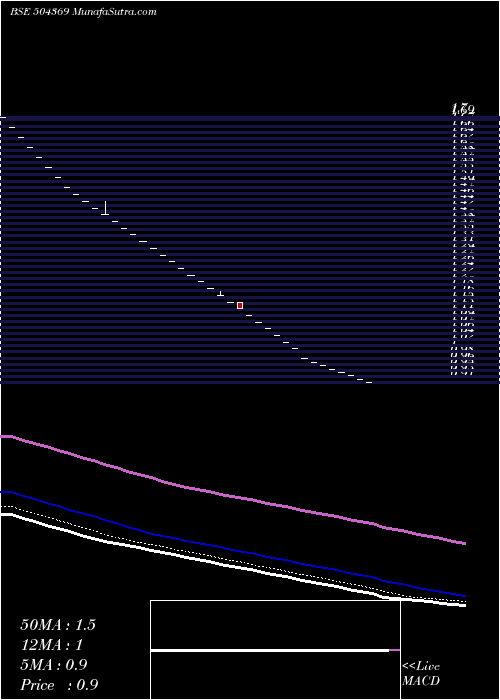Click the 5MA : 0.9 label

click(x=54, y=665)
